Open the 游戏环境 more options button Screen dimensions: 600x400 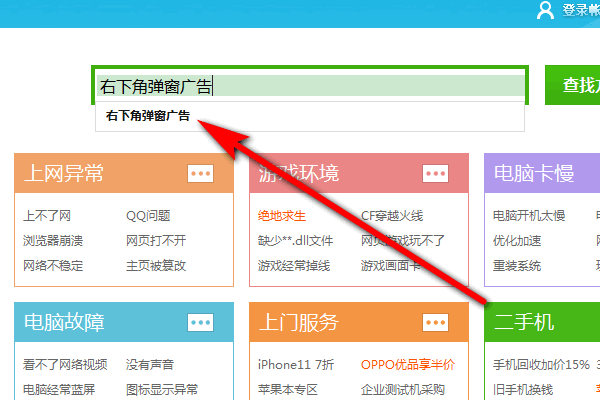(x=435, y=173)
